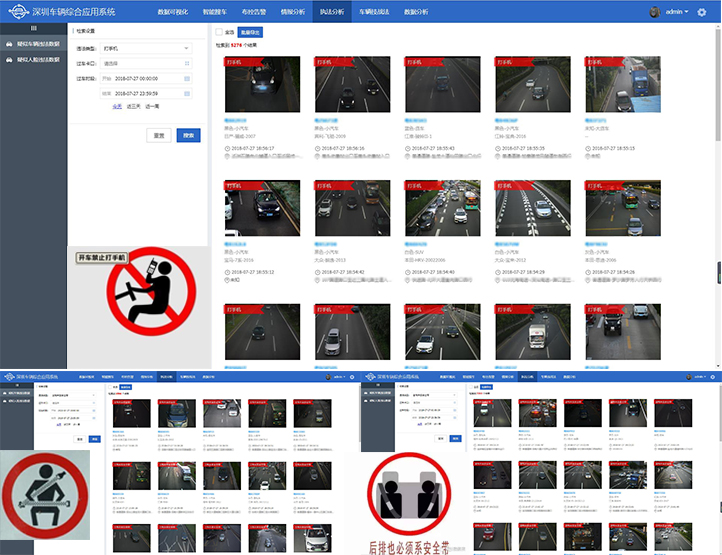The height and width of the screenshot is (555, 722).
Task: Open the admin account dropdown
Action: [676, 12]
